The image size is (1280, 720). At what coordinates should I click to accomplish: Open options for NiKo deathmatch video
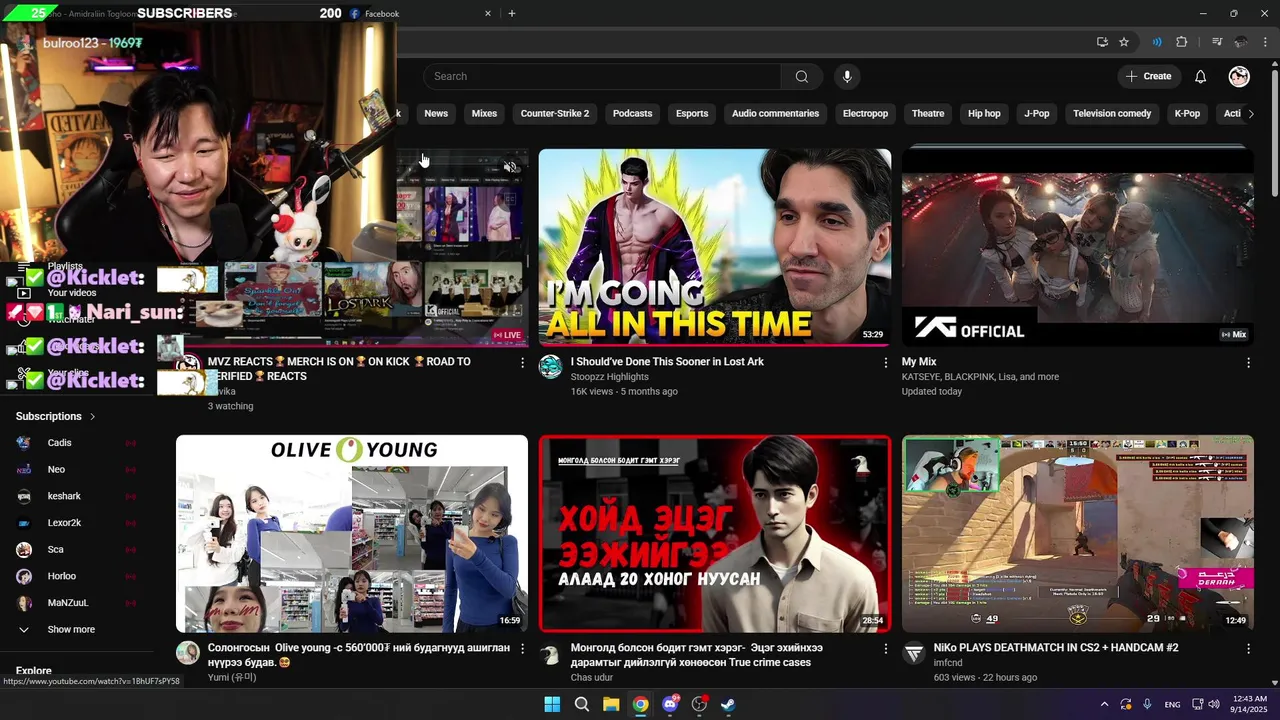[1248, 648]
